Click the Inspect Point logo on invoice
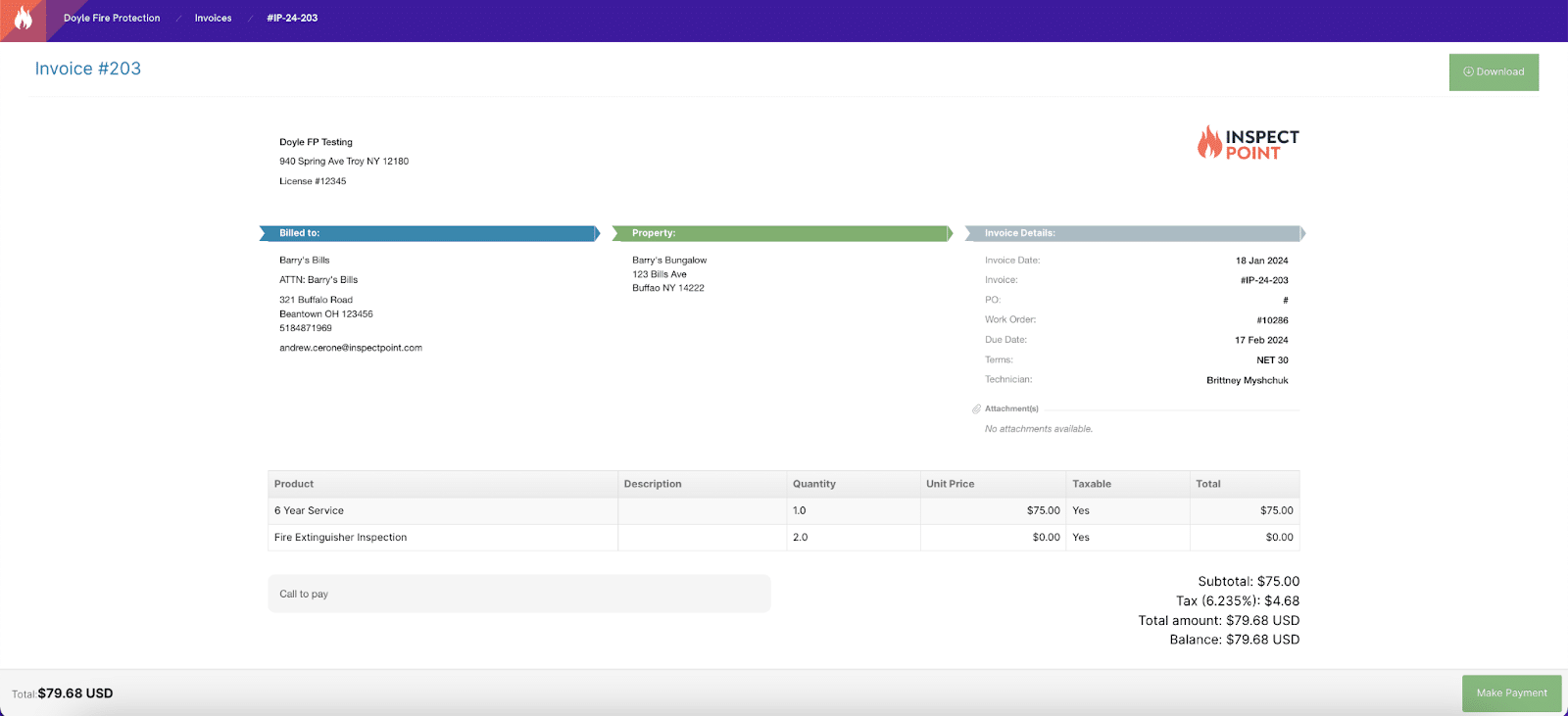 pos(1248,143)
